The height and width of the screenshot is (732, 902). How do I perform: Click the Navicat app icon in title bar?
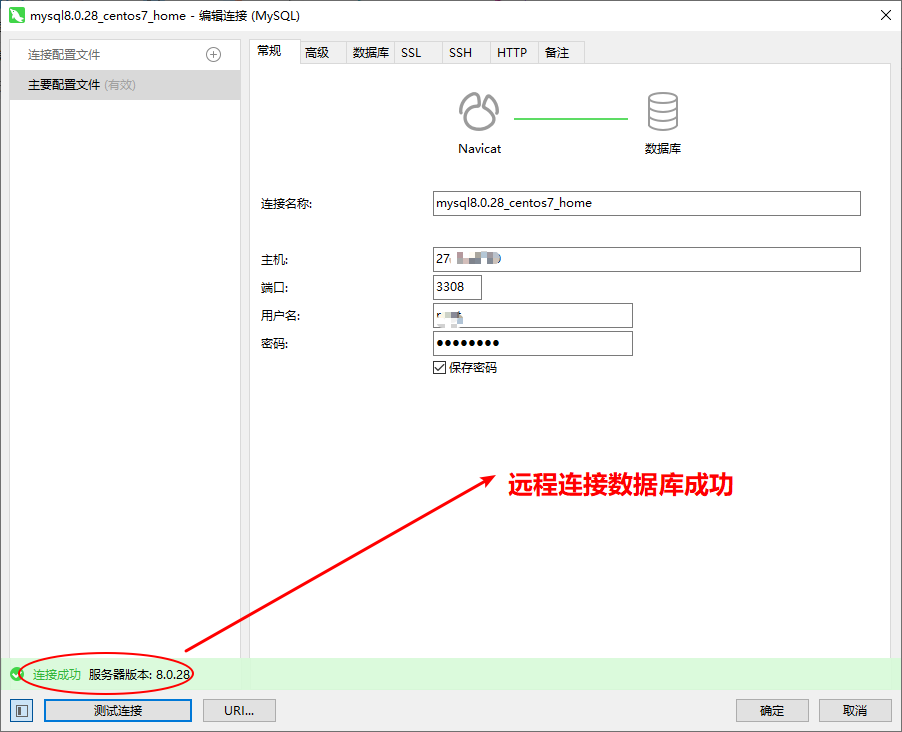[x=17, y=16]
